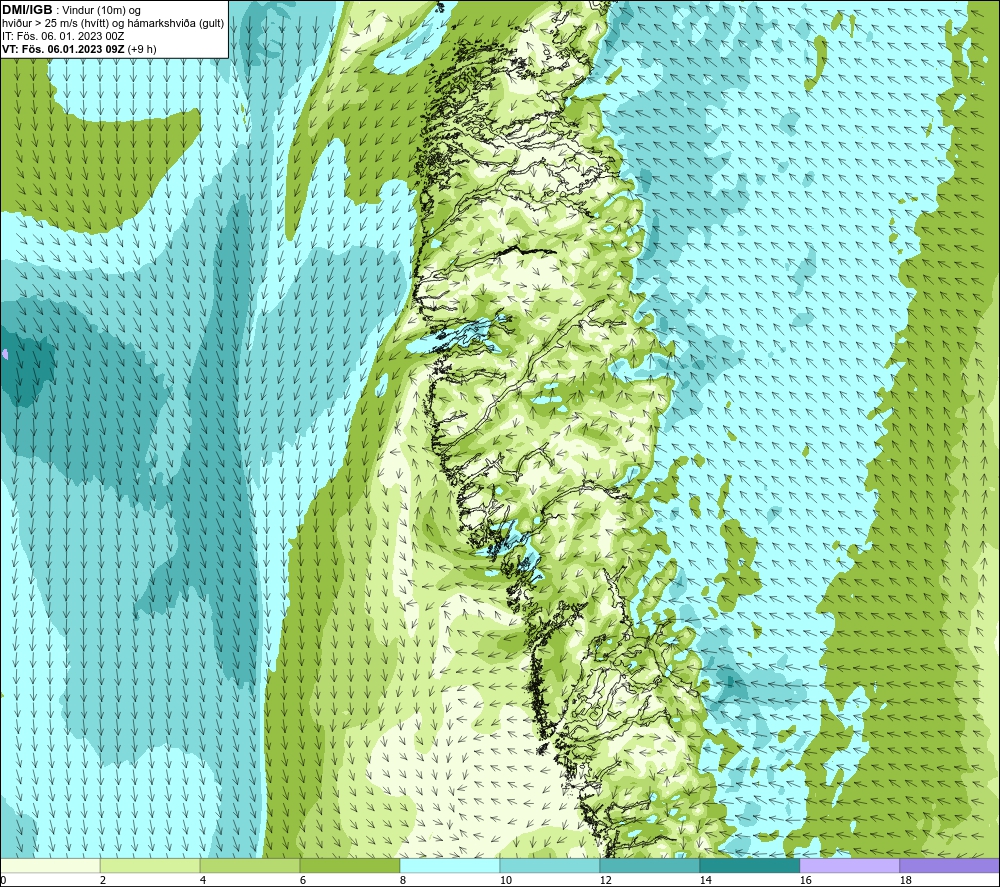Click the 'hviður > 25 m/s (hvítt)' description line

(x=113, y=23)
